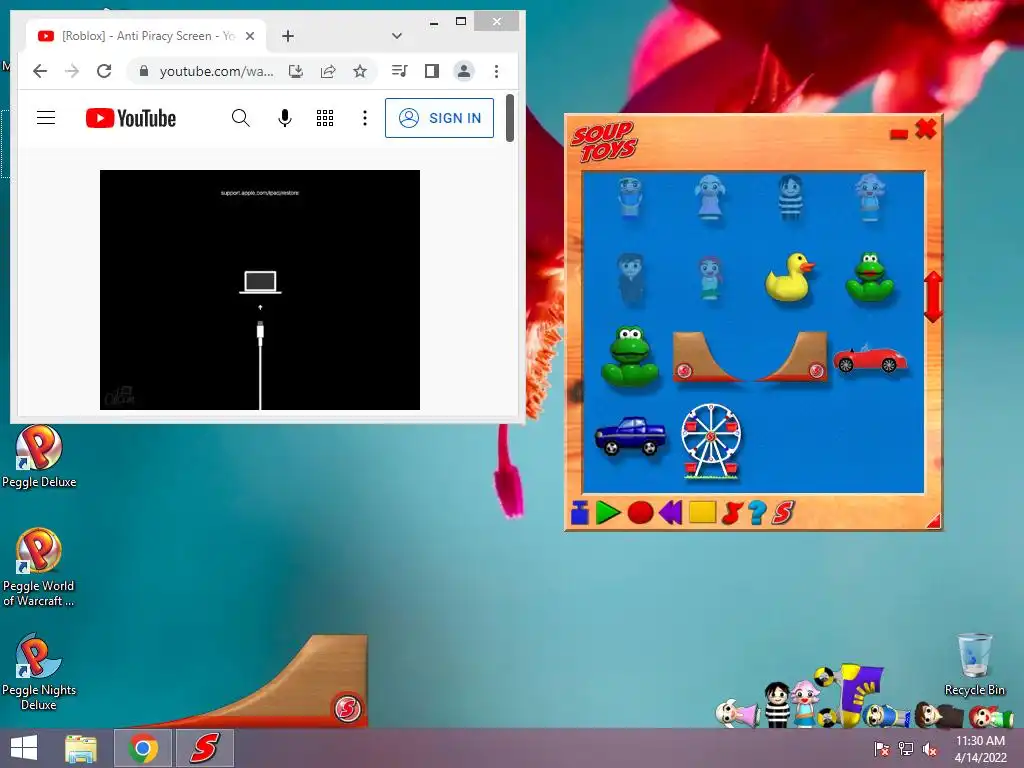Image resolution: width=1024 pixels, height=768 pixels.
Task: Open the YouTube guide hamburger menu
Action: 46,118
